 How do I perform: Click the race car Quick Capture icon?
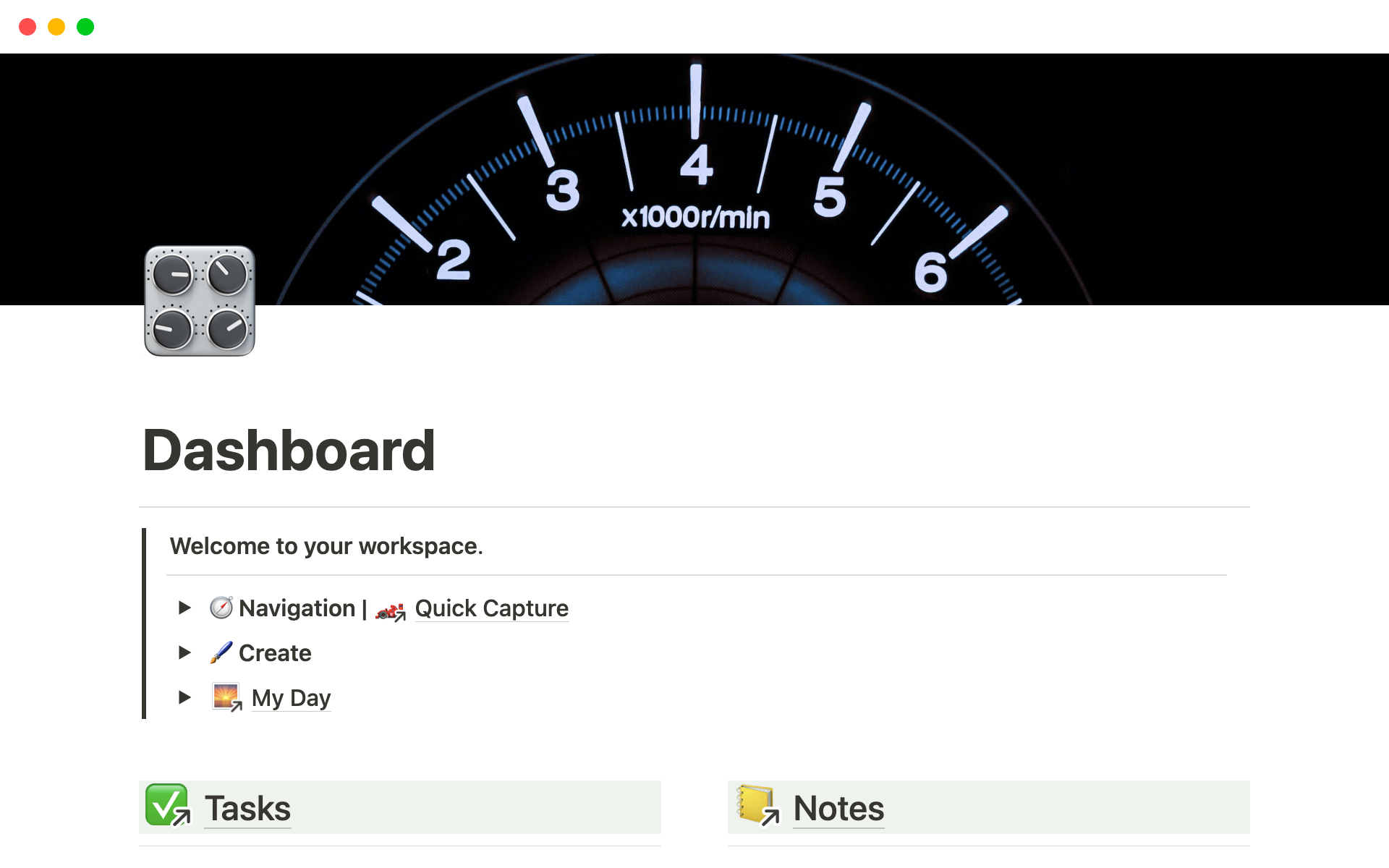390,611
